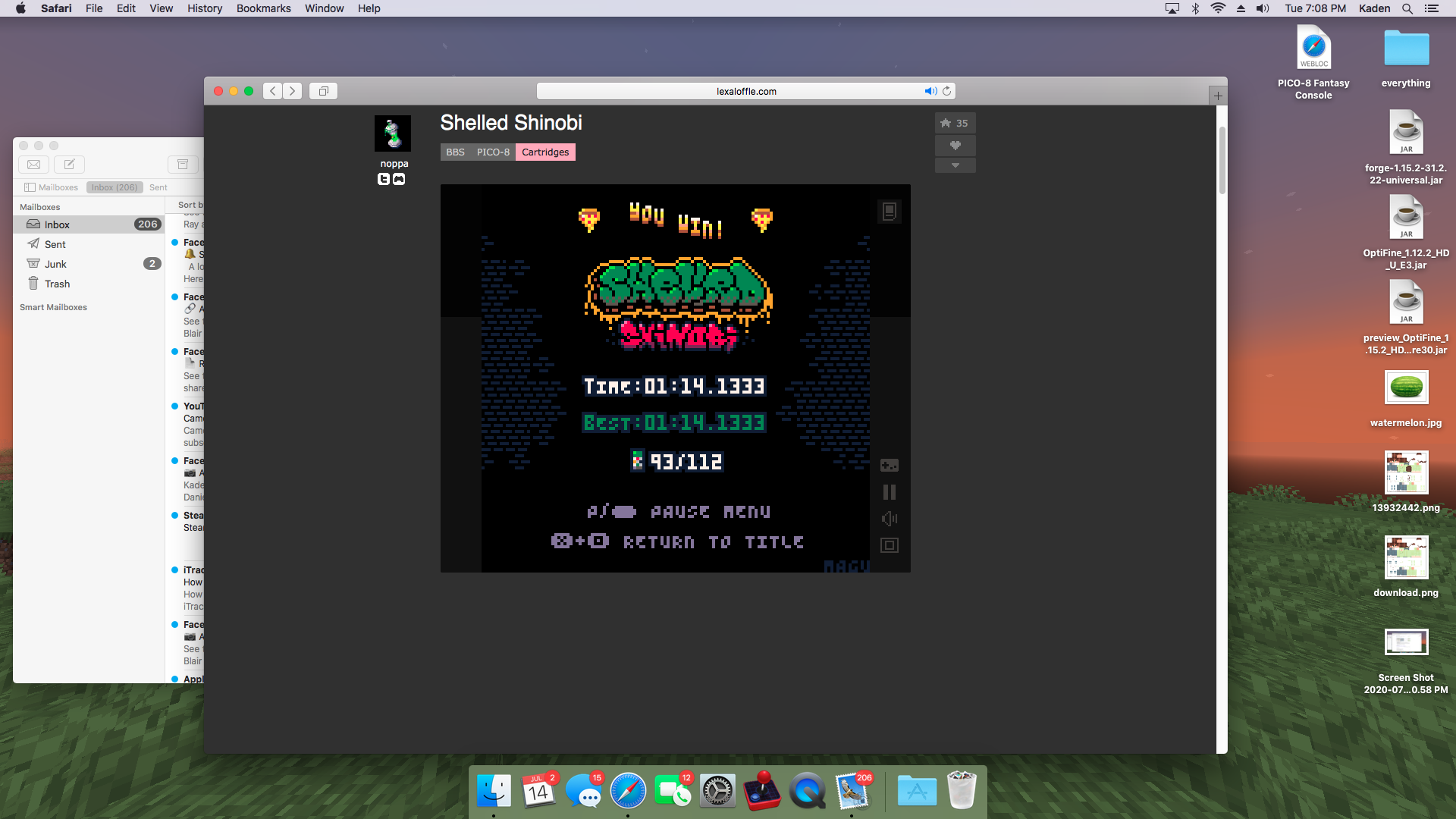Click the lexaloffle.com address bar
1456x819 pixels.
[746, 91]
